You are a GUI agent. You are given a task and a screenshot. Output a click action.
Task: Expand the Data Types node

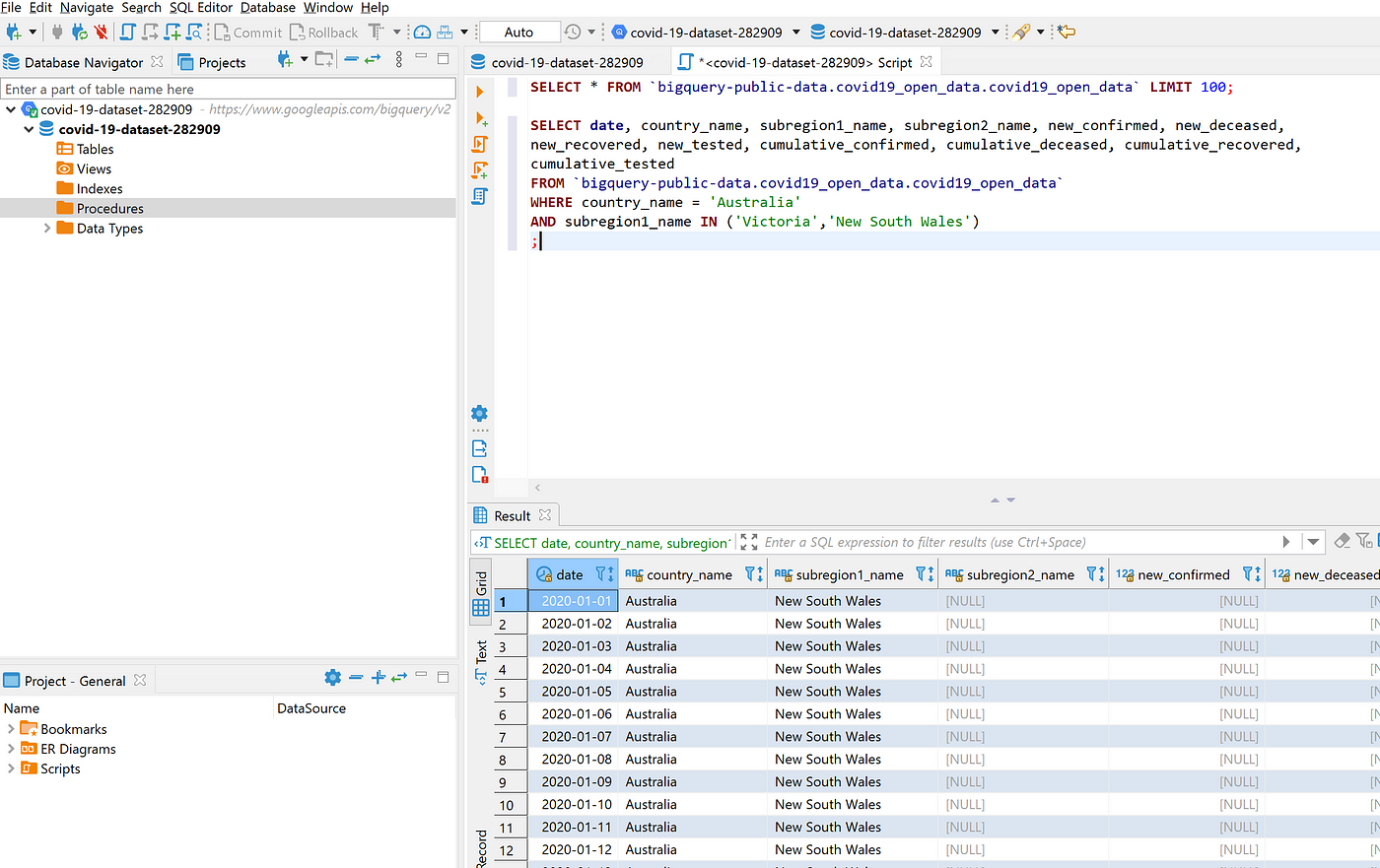pos(47,228)
